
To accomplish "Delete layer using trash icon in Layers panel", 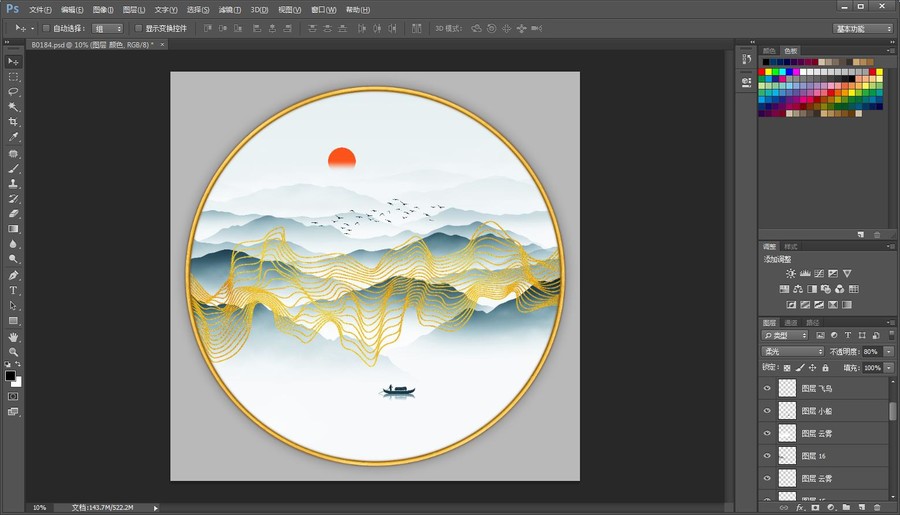I will 876,508.
